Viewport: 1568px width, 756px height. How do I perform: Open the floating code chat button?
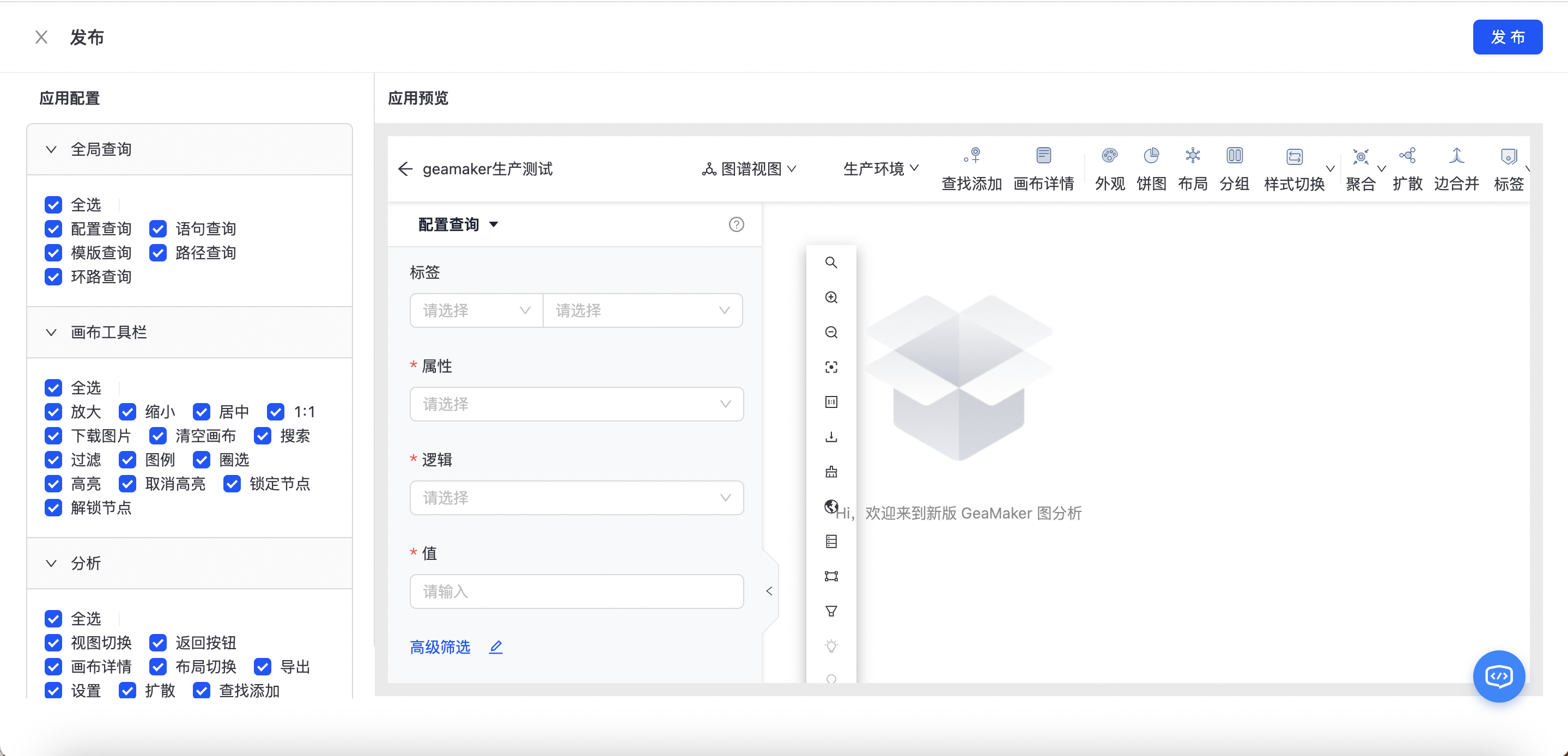[1498, 676]
